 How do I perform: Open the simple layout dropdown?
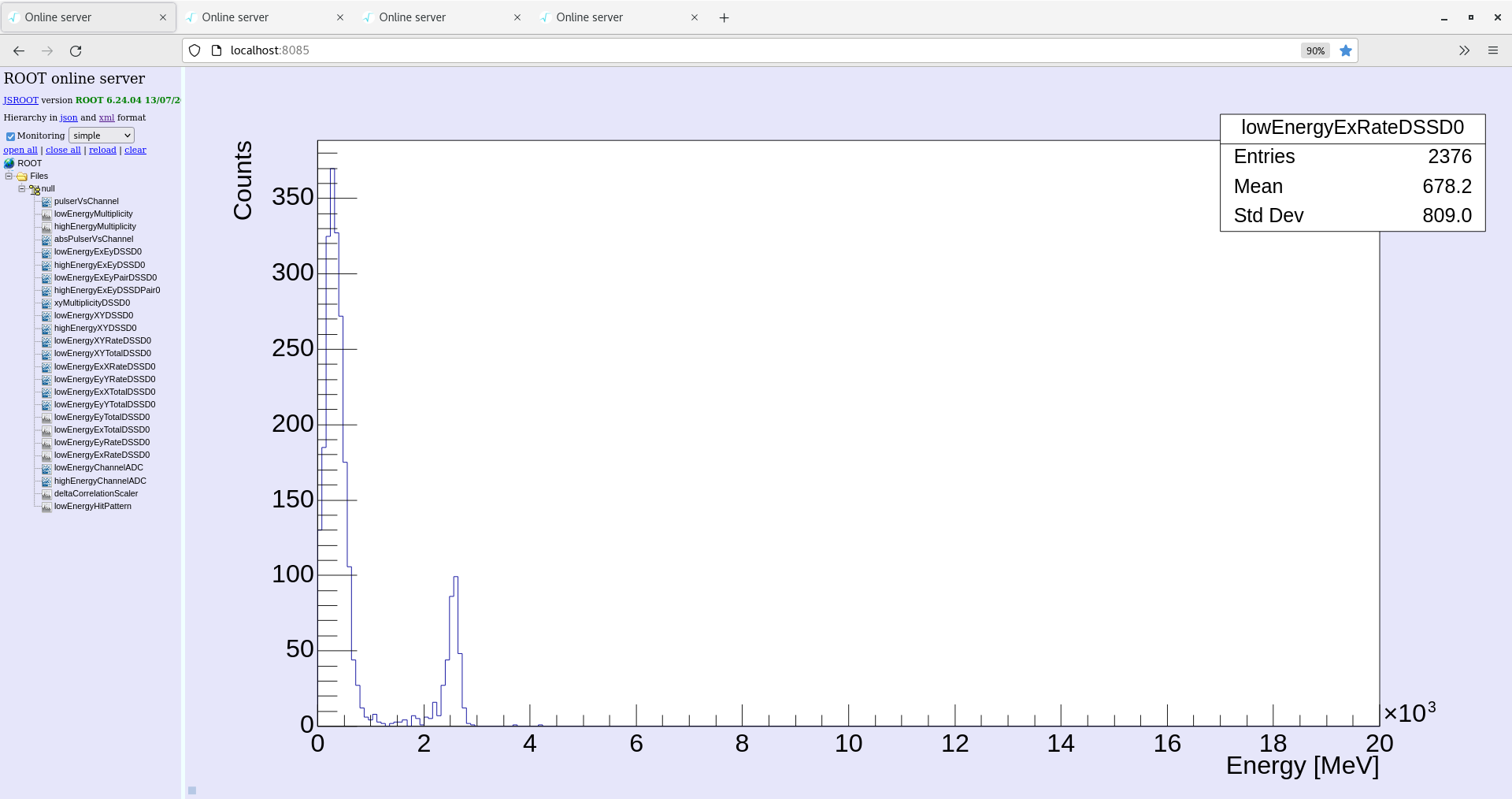pyautogui.click(x=102, y=136)
